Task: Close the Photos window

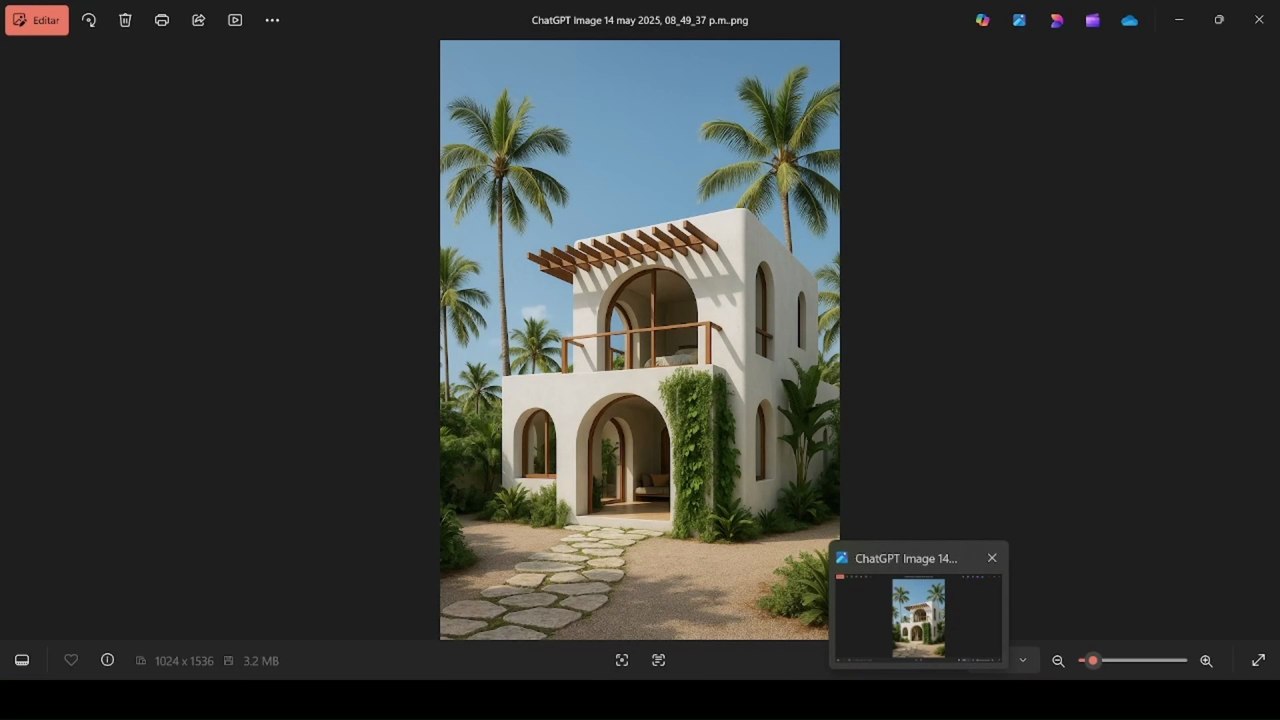Action: [x=1259, y=20]
